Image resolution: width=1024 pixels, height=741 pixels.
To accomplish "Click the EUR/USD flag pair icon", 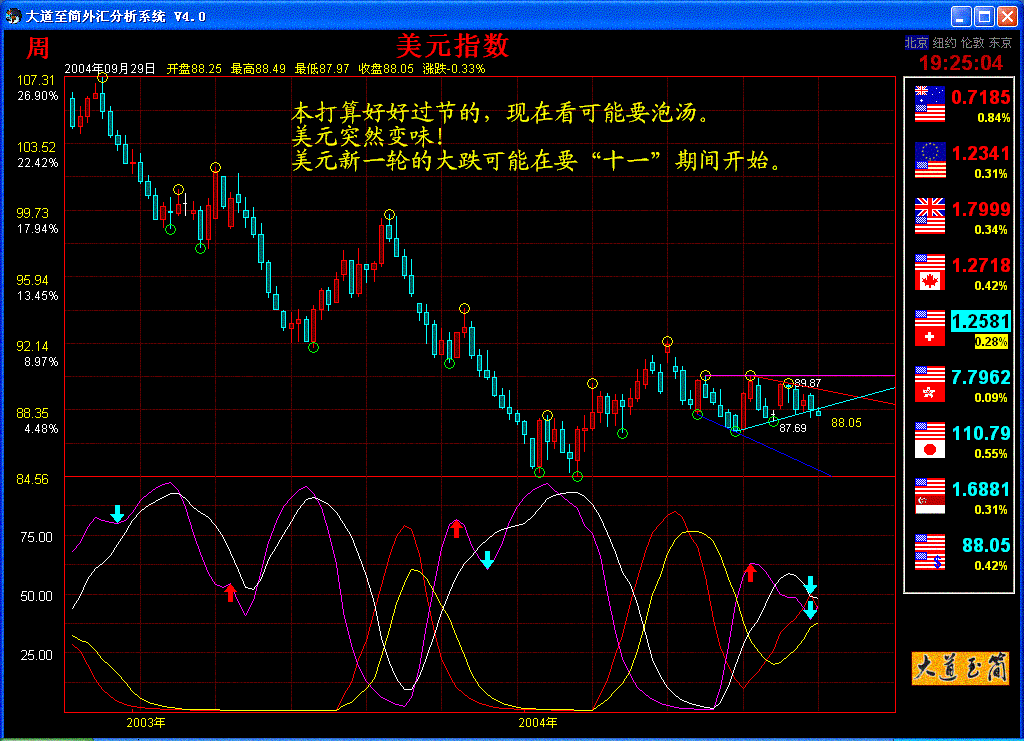I will pos(930,160).
